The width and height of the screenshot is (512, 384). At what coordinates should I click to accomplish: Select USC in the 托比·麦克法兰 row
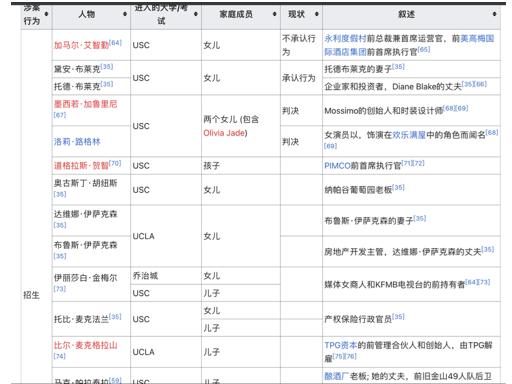(x=141, y=319)
